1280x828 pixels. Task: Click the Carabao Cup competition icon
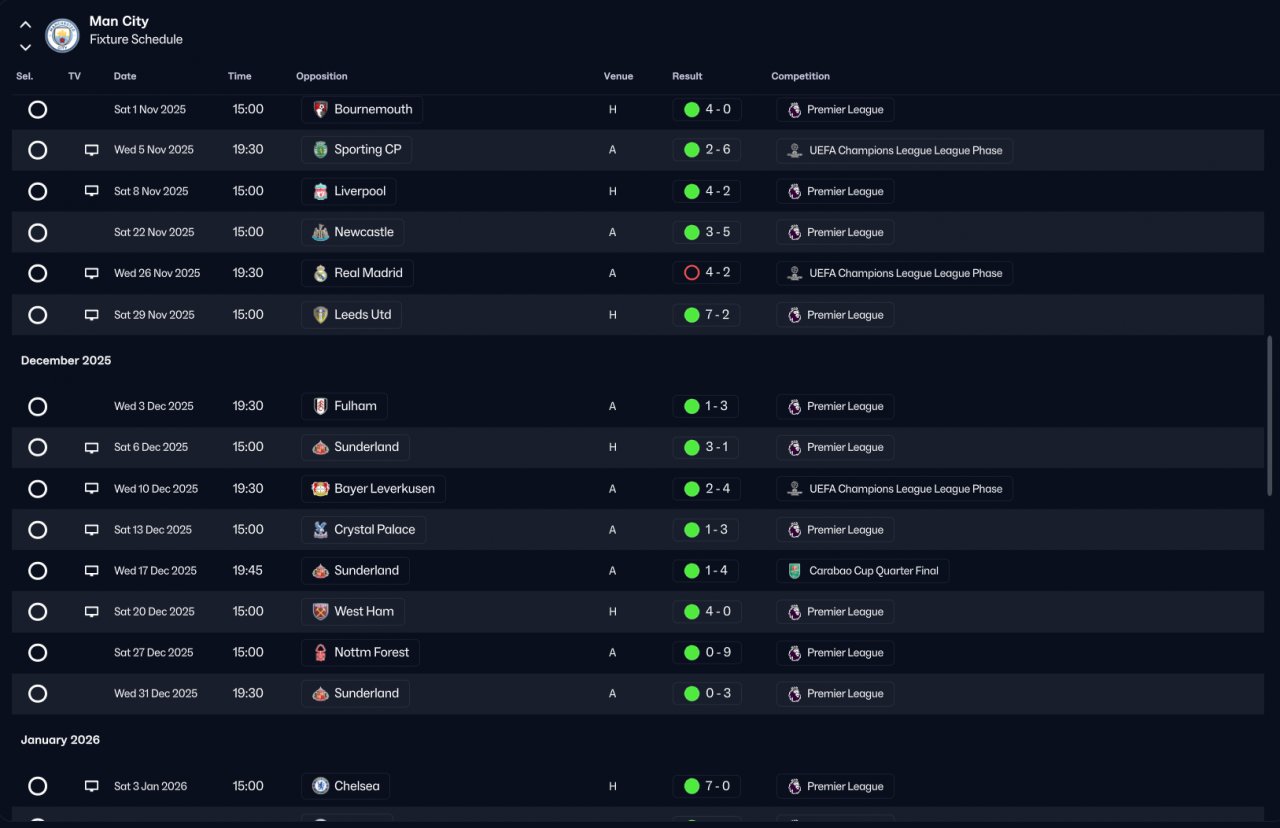click(x=794, y=571)
